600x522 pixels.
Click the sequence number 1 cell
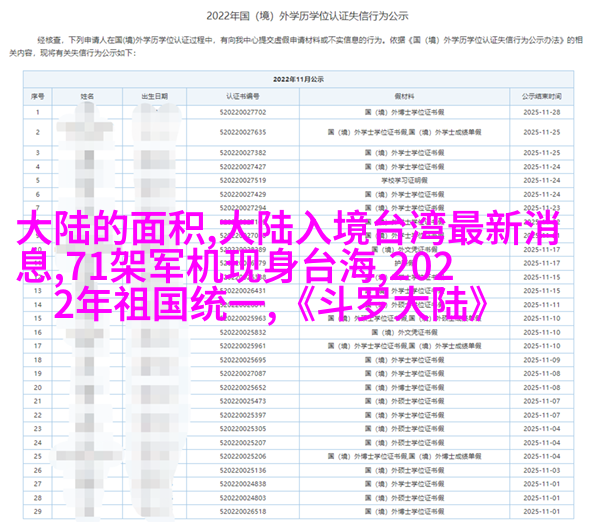tap(38, 112)
